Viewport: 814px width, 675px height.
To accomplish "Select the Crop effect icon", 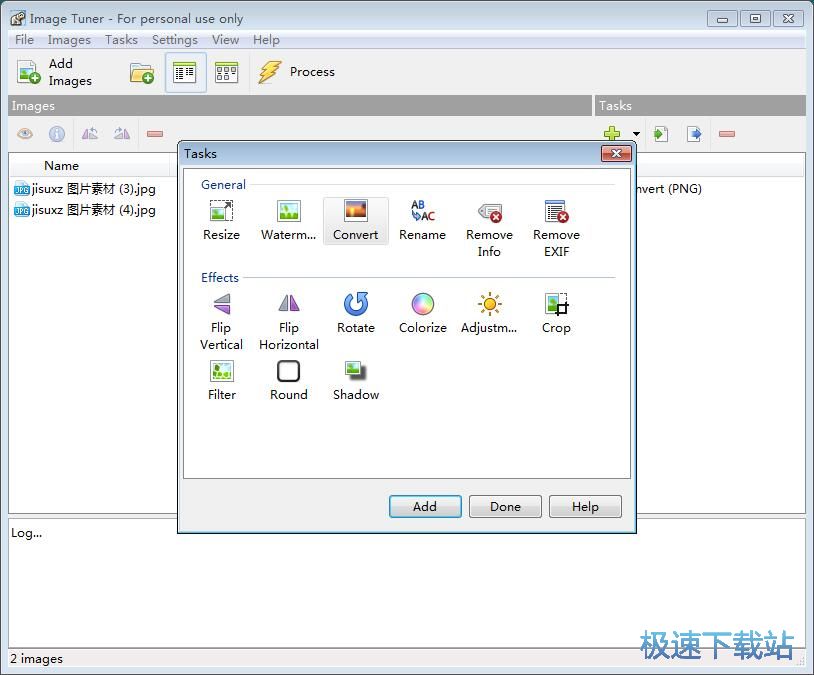I will (x=556, y=313).
